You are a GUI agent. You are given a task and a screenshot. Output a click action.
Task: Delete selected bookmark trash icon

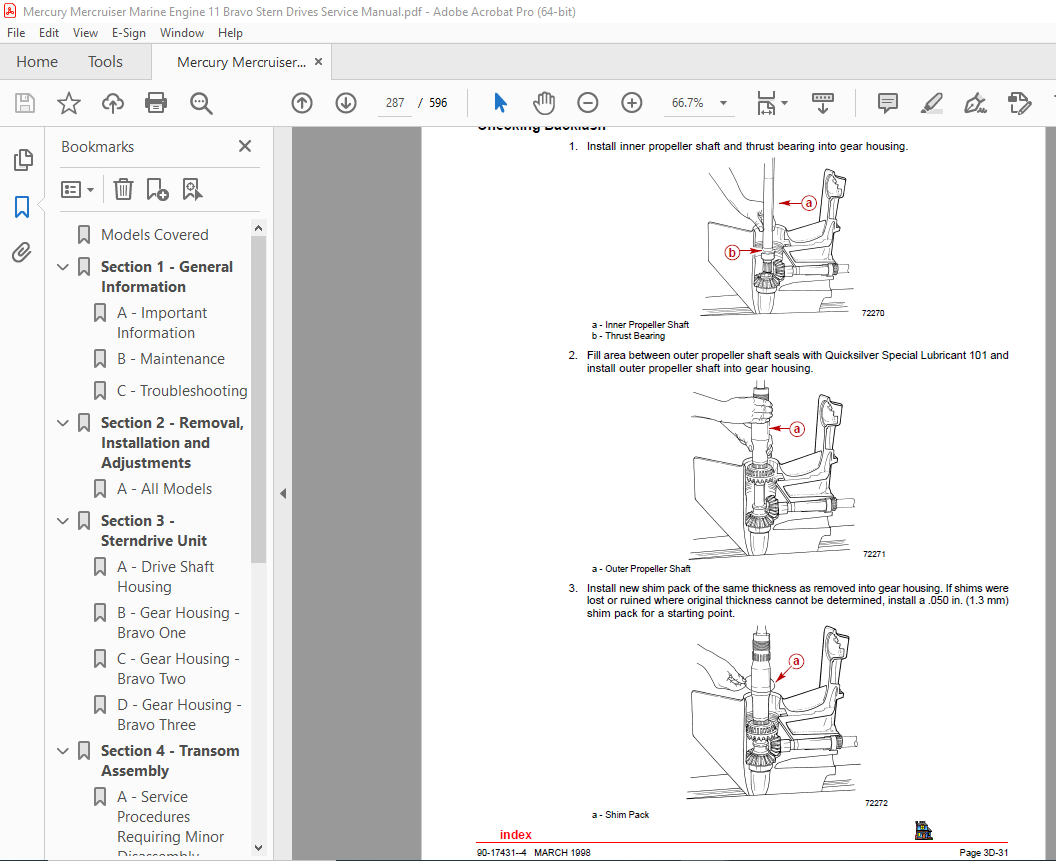(x=123, y=189)
